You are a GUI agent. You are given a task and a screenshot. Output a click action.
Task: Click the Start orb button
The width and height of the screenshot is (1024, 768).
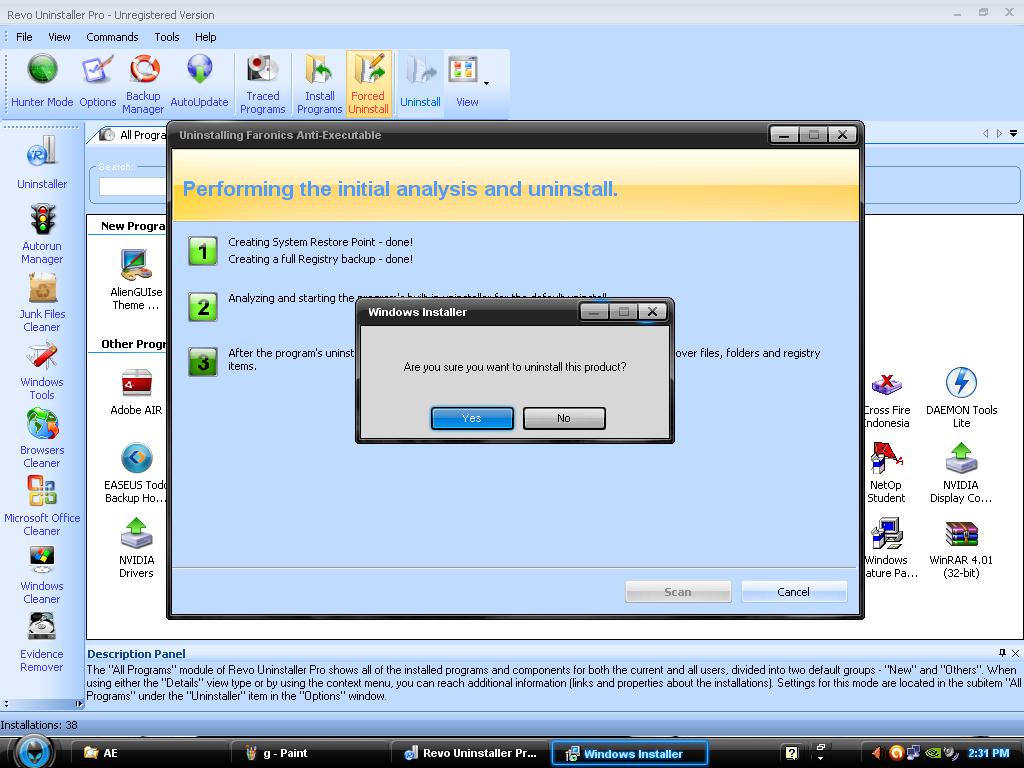click(x=34, y=751)
